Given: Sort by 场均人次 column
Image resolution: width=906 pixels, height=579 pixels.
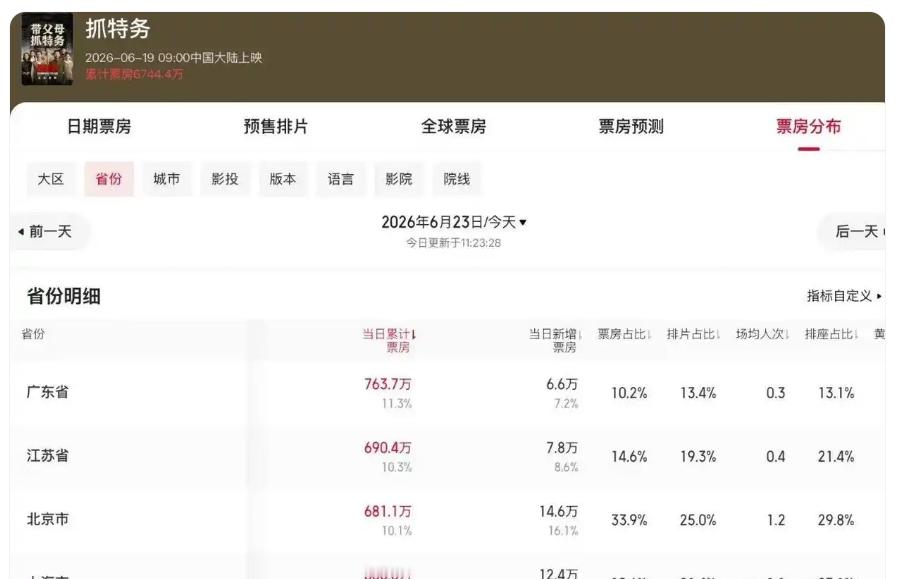Looking at the screenshot, I should tap(762, 334).
